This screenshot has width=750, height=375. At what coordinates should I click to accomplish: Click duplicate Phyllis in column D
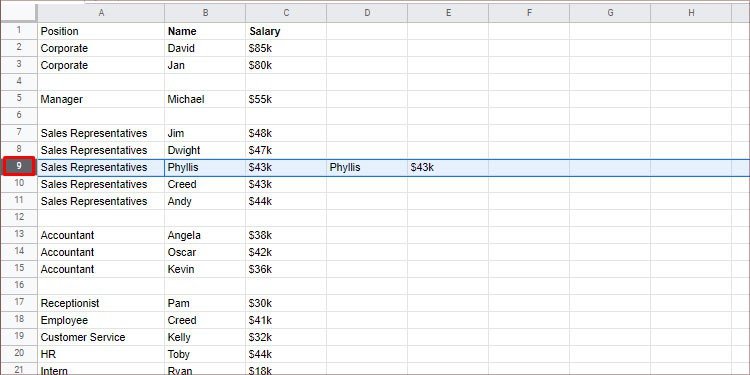[367, 167]
